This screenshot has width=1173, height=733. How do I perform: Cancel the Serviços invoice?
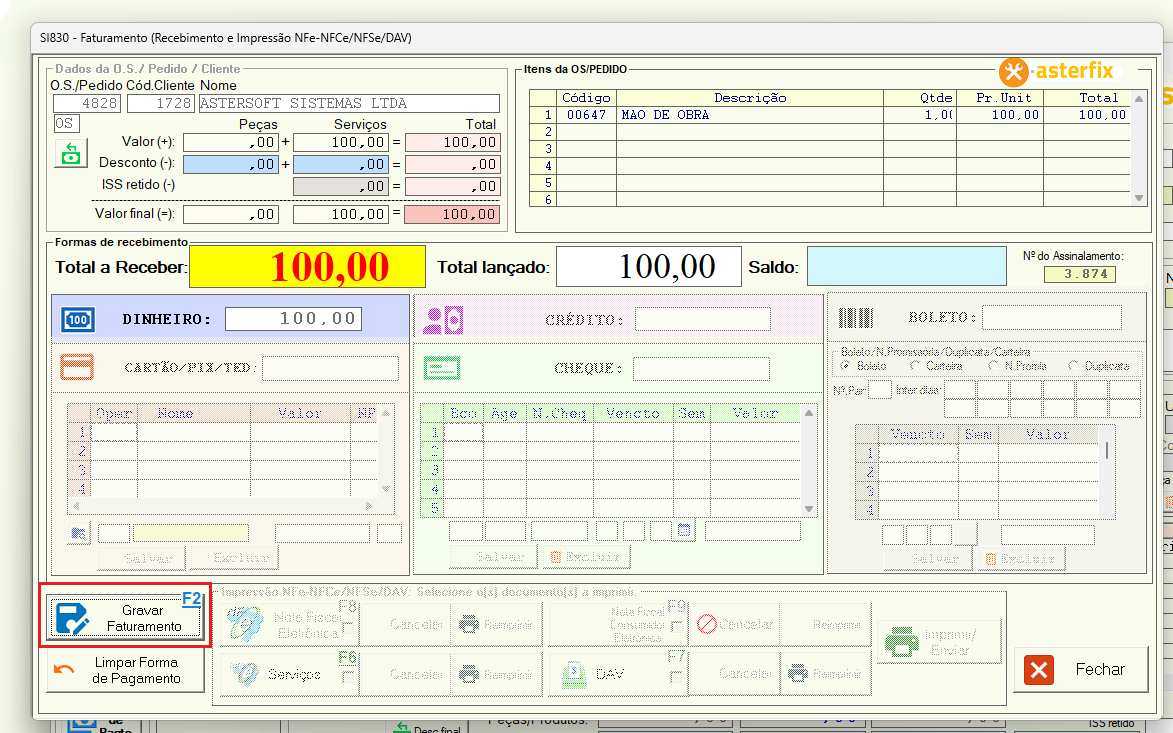[x=405, y=674]
